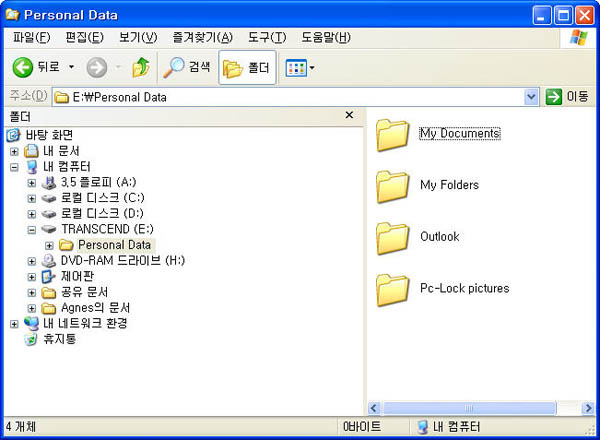The image size is (600, 440).
Task: Click the Pc-Lock pictures name label
Action: coord(465,288)
